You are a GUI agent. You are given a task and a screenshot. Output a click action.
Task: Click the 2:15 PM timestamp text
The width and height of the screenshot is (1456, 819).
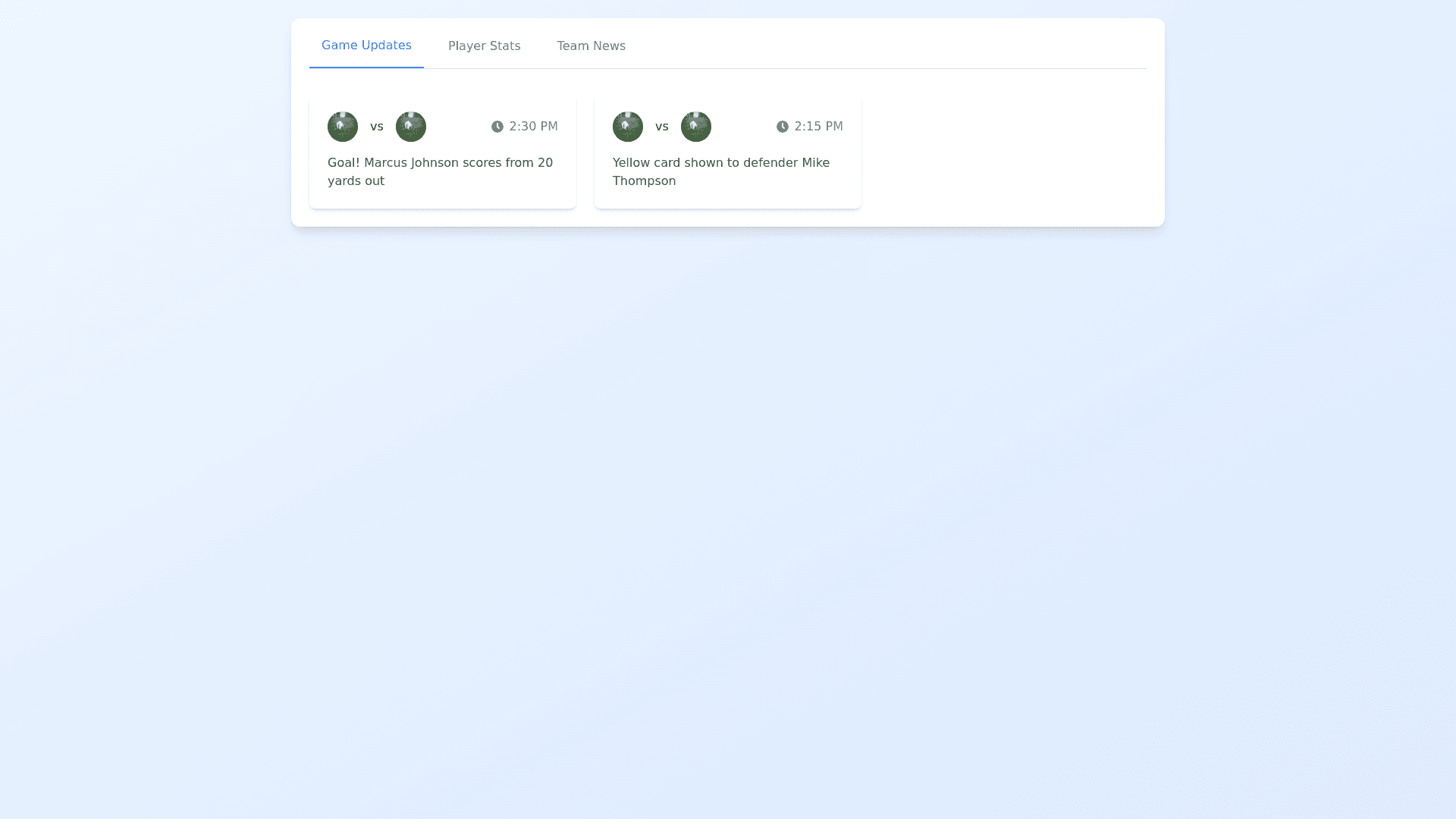pos(818,127)
